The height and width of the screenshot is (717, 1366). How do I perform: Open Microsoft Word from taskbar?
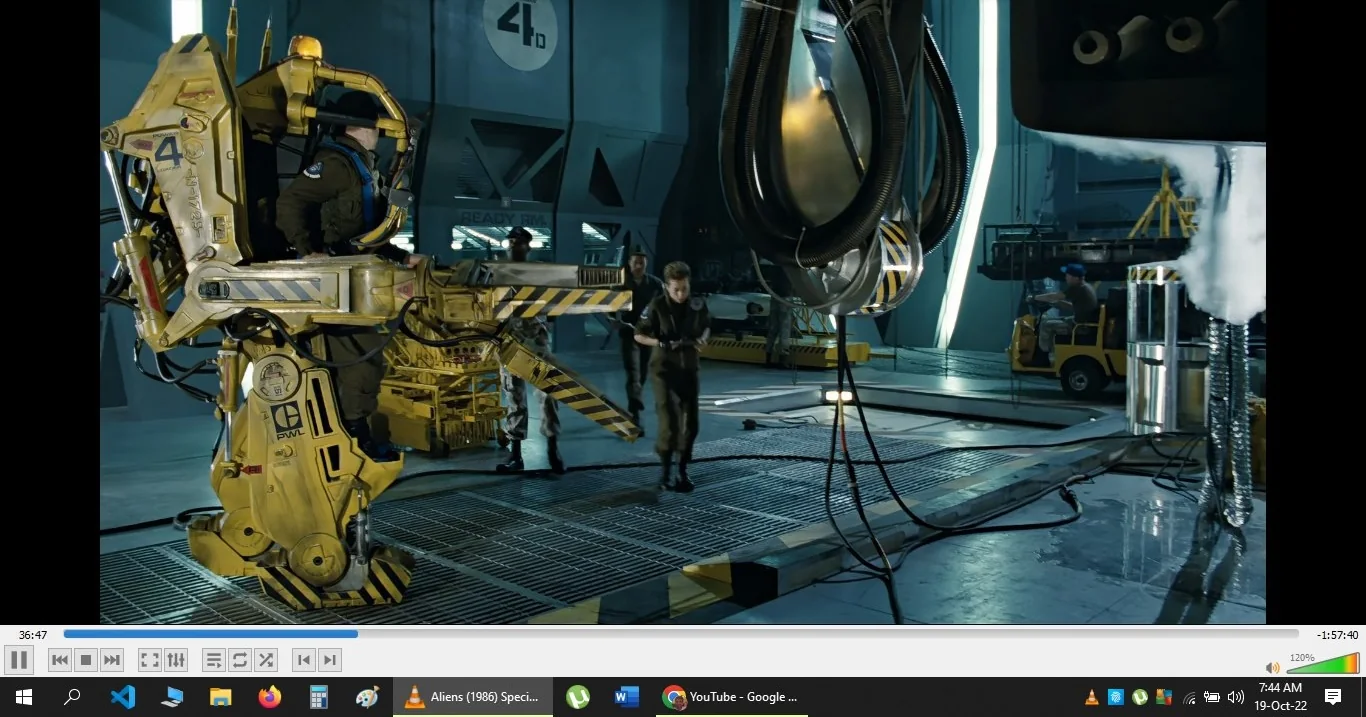627,697
